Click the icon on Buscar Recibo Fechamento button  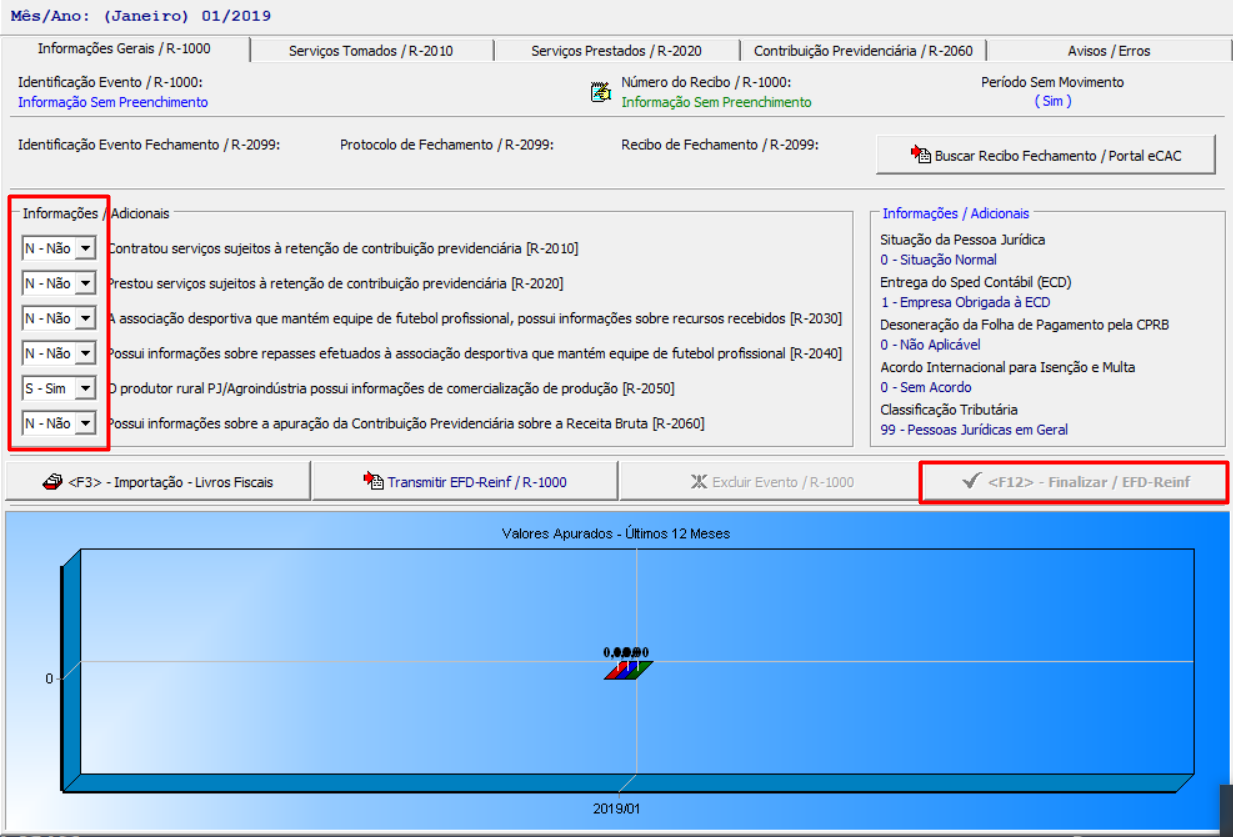[x=920, y=155]
